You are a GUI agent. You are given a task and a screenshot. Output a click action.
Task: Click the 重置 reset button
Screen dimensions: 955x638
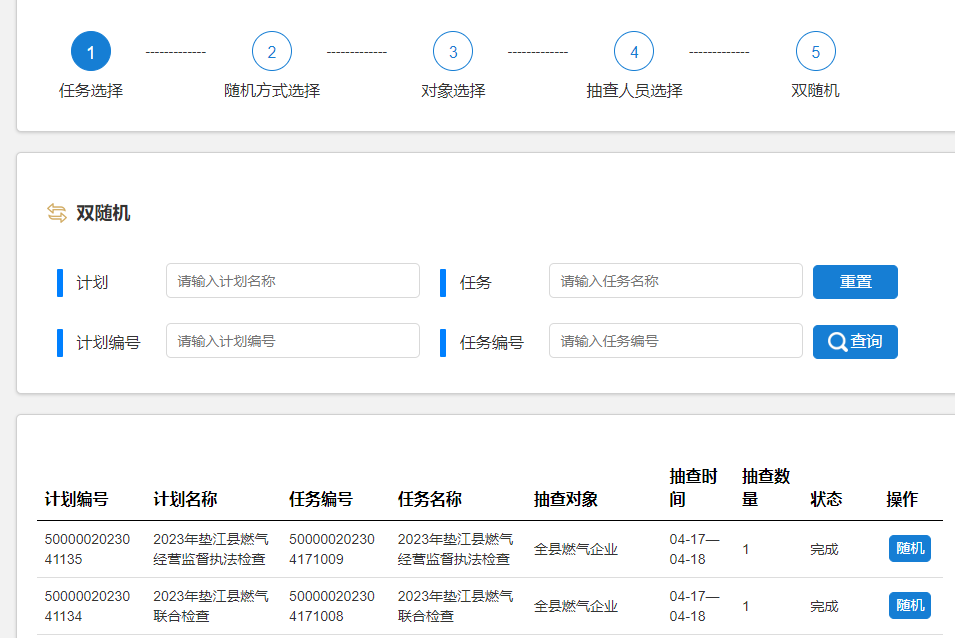(x=855, y=282)
